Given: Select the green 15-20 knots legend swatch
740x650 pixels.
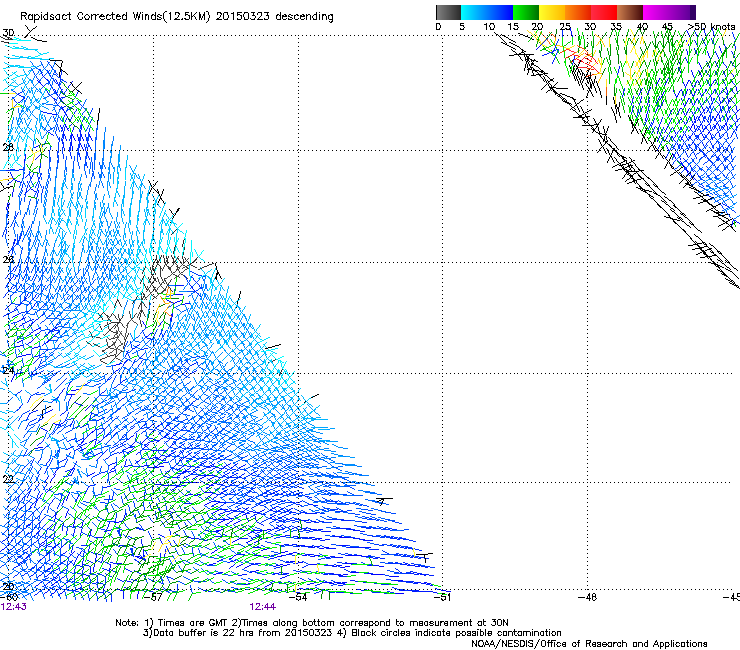Looking at the screenshot, I should tap(526, 12).
